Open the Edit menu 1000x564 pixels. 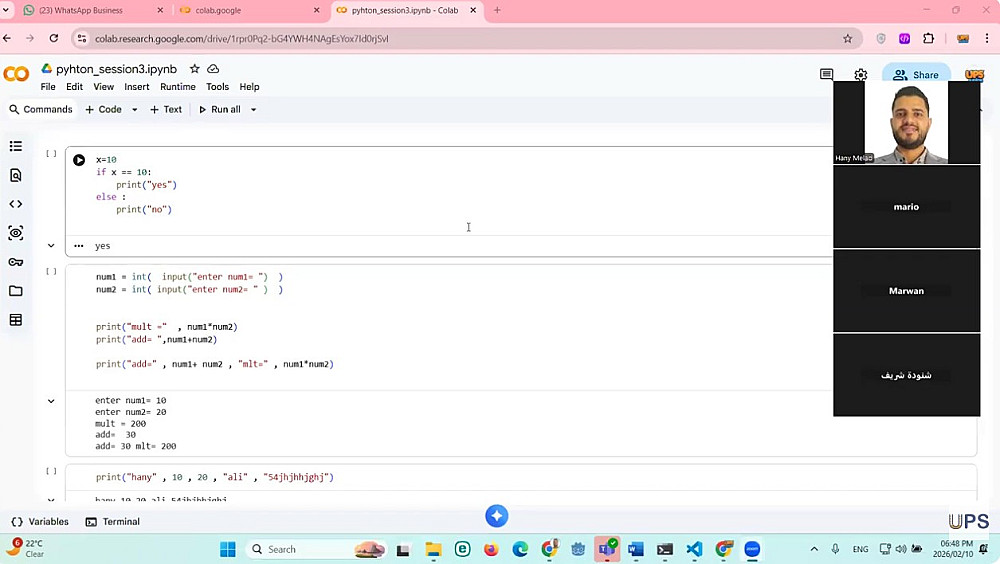[x=75, y=87]
